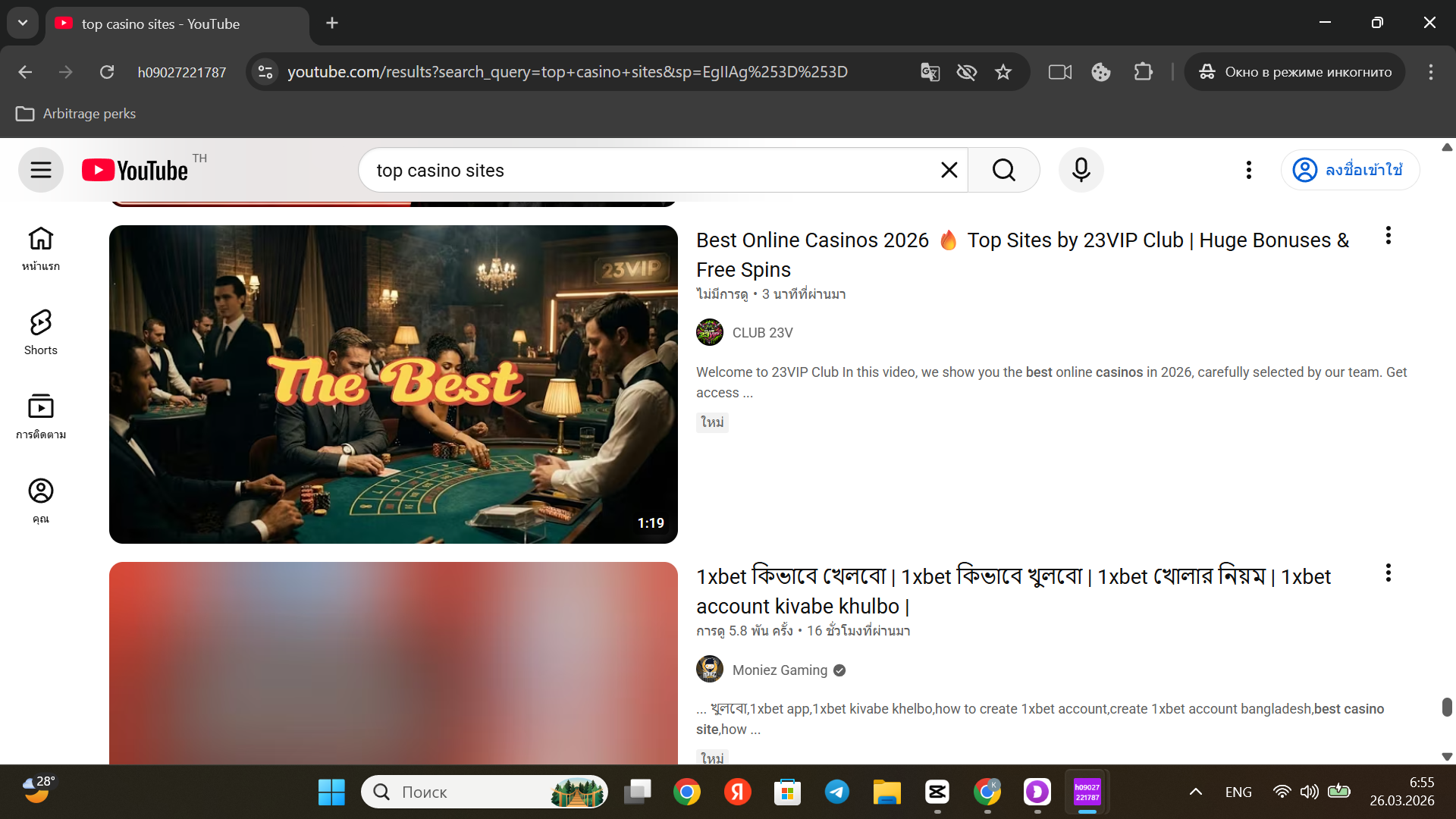Expand the tab search dropdown
This screenshot has width=1456, height=819.
(23, 23)
